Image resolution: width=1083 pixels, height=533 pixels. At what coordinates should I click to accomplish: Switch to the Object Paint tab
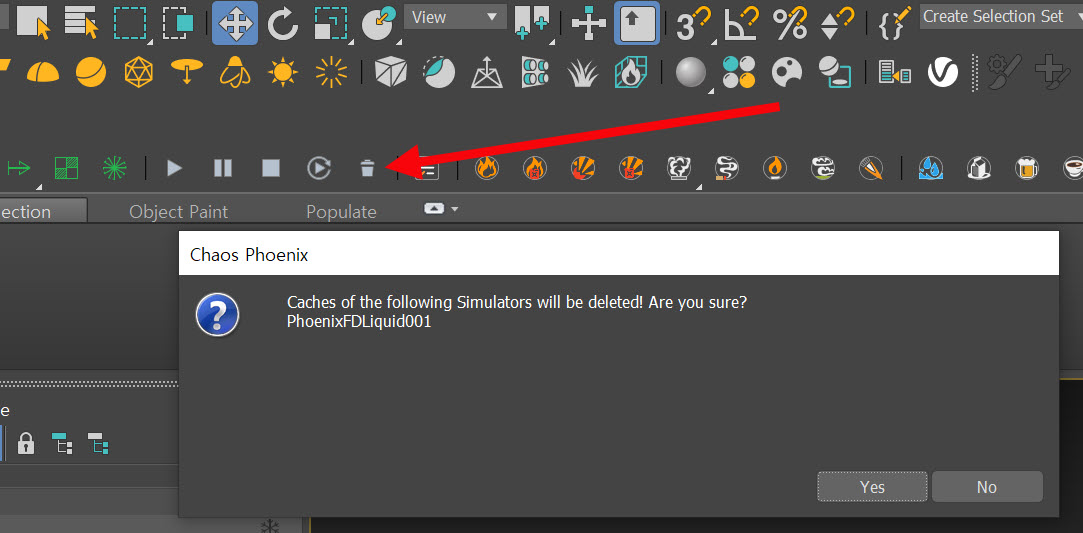point(178,211)
